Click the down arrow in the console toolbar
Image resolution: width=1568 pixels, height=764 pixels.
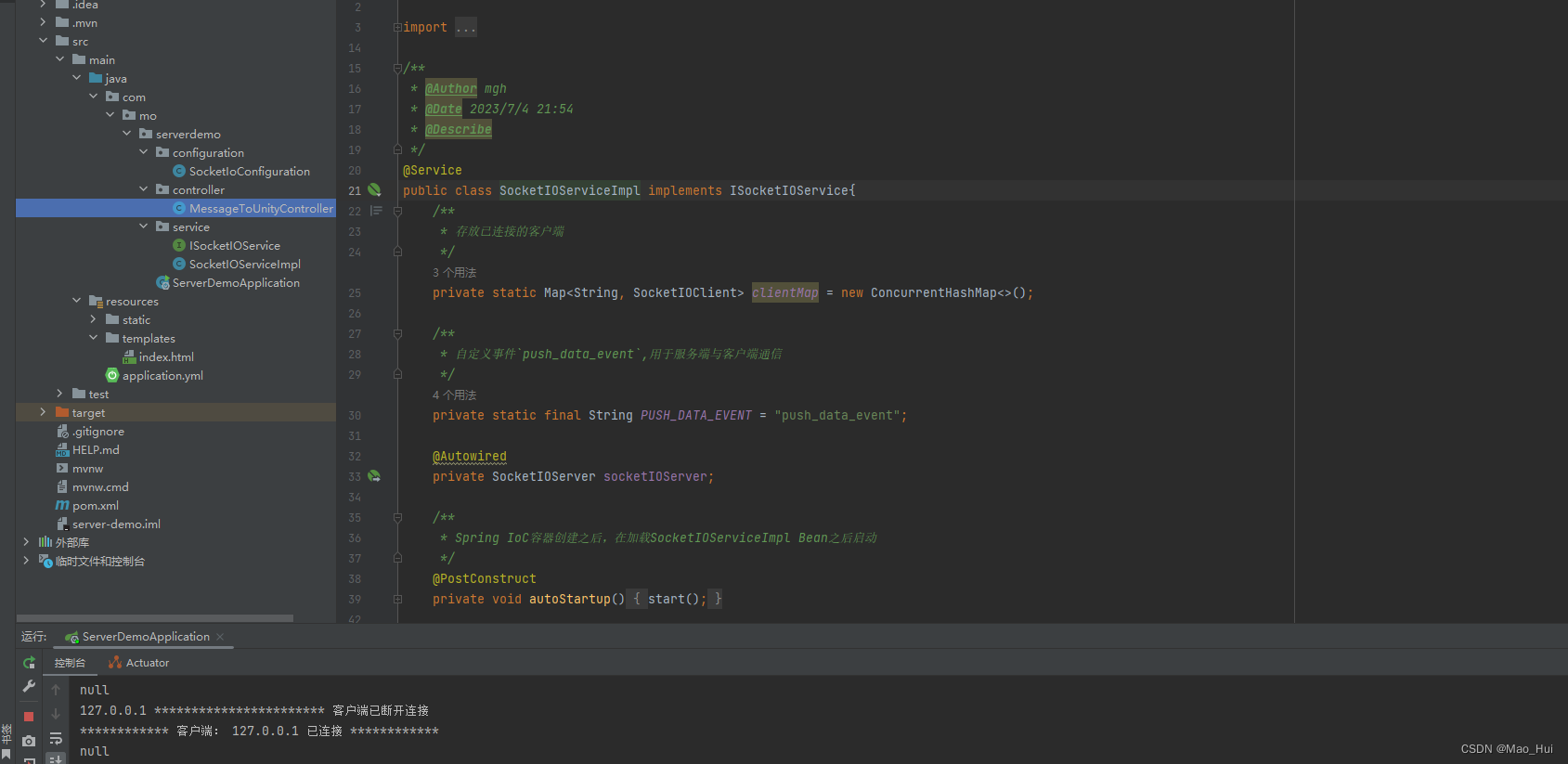[x=56, y=714]
